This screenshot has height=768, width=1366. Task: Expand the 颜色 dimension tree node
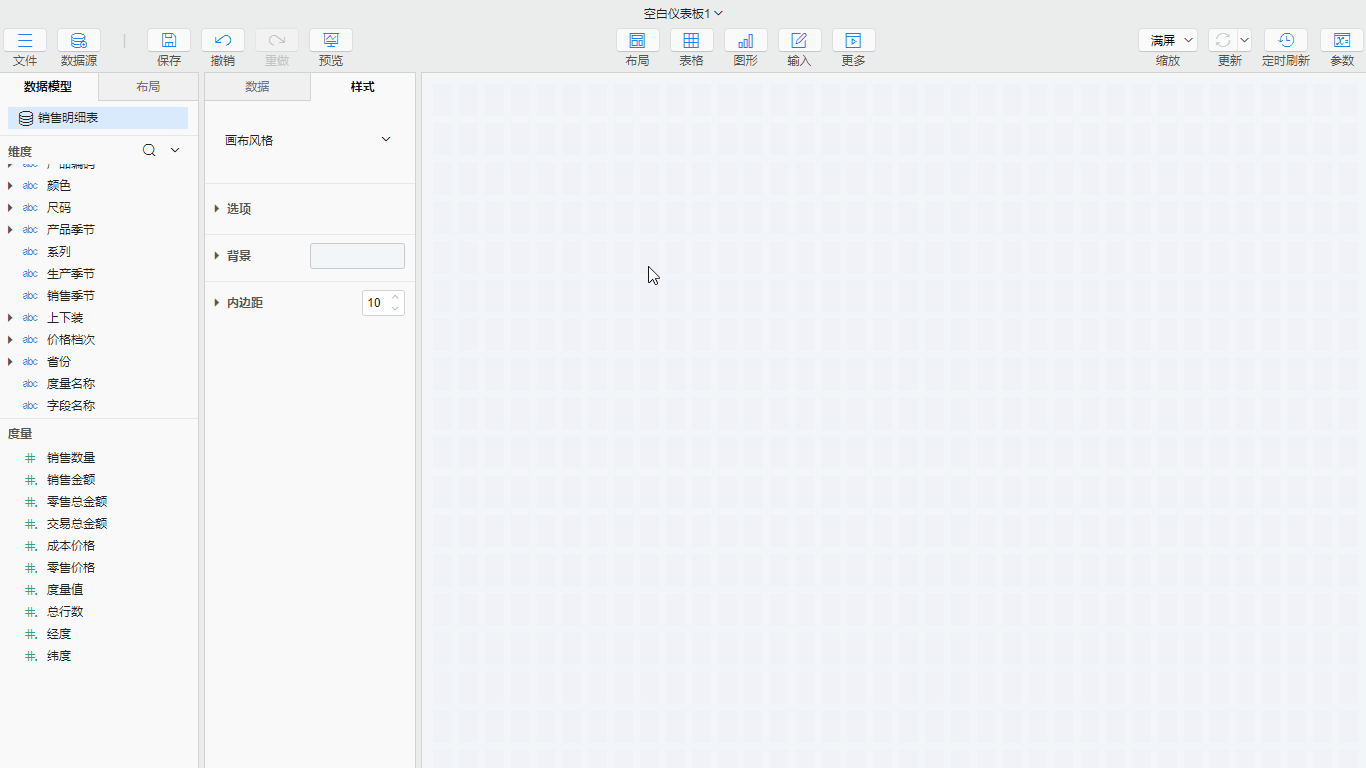(x=11, y=186)
